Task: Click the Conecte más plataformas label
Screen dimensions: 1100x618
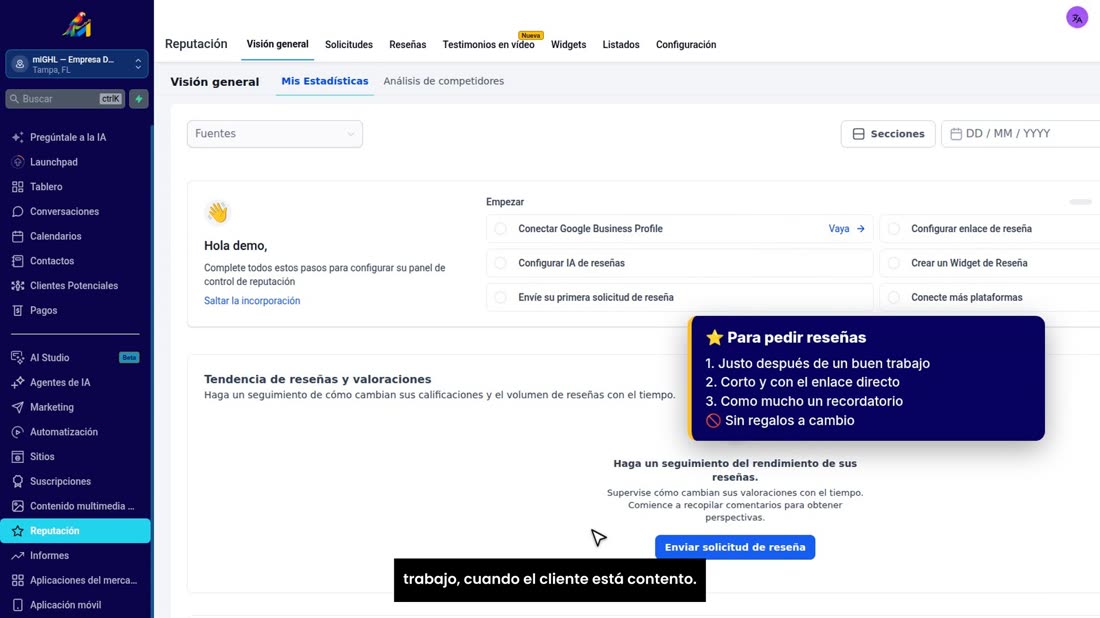Action: click(x=967, y=297)
